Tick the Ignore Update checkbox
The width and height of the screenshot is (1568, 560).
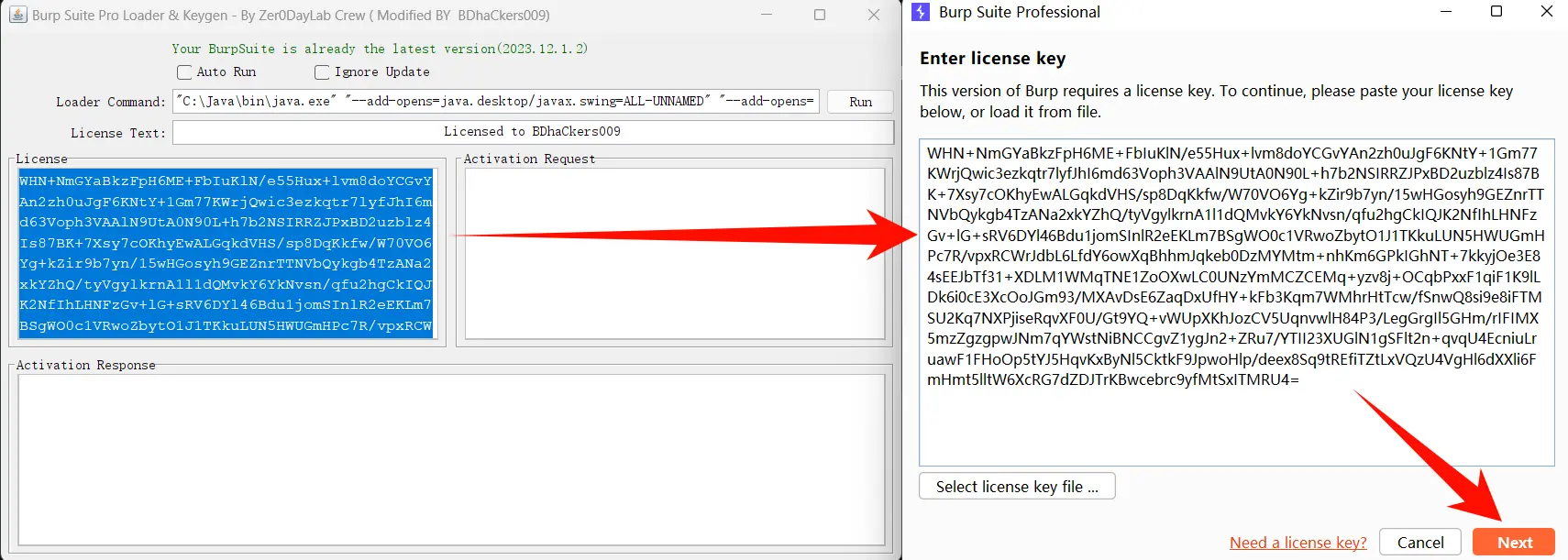(322, 72)
